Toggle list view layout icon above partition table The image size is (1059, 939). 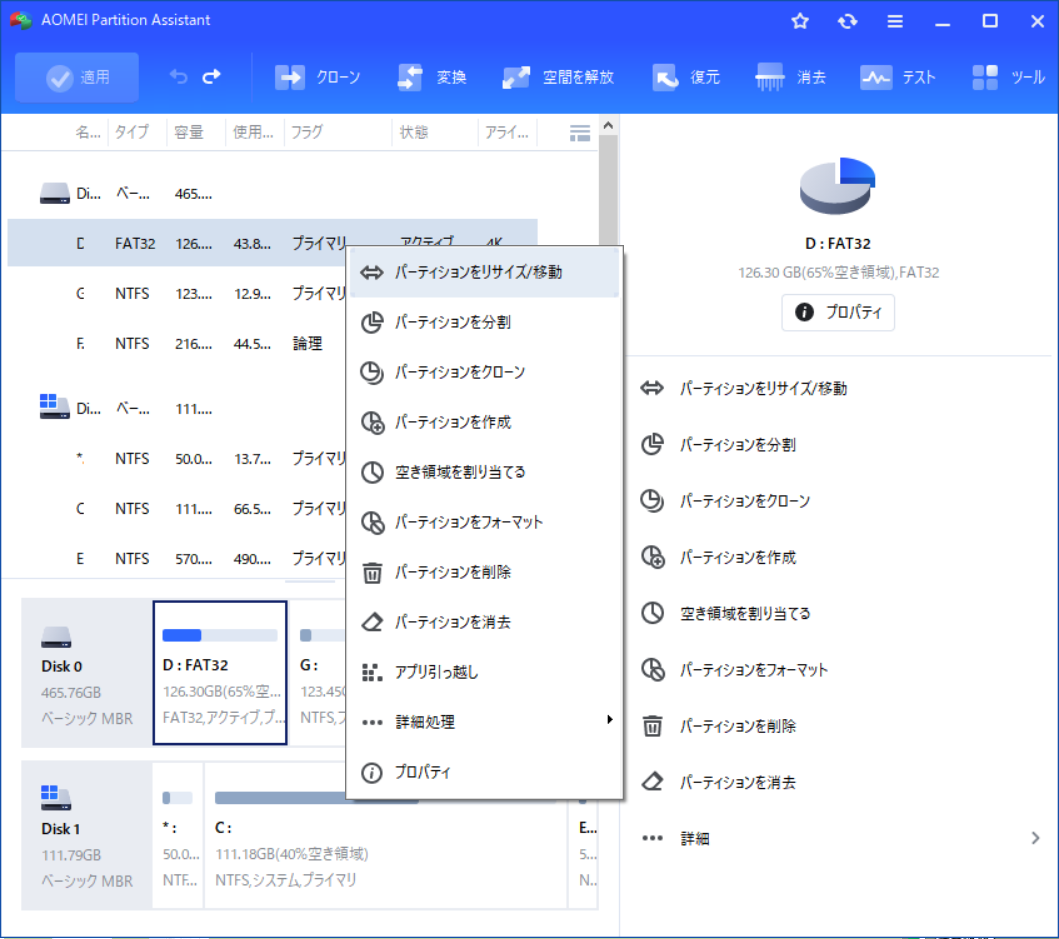[x=579, y=132]
